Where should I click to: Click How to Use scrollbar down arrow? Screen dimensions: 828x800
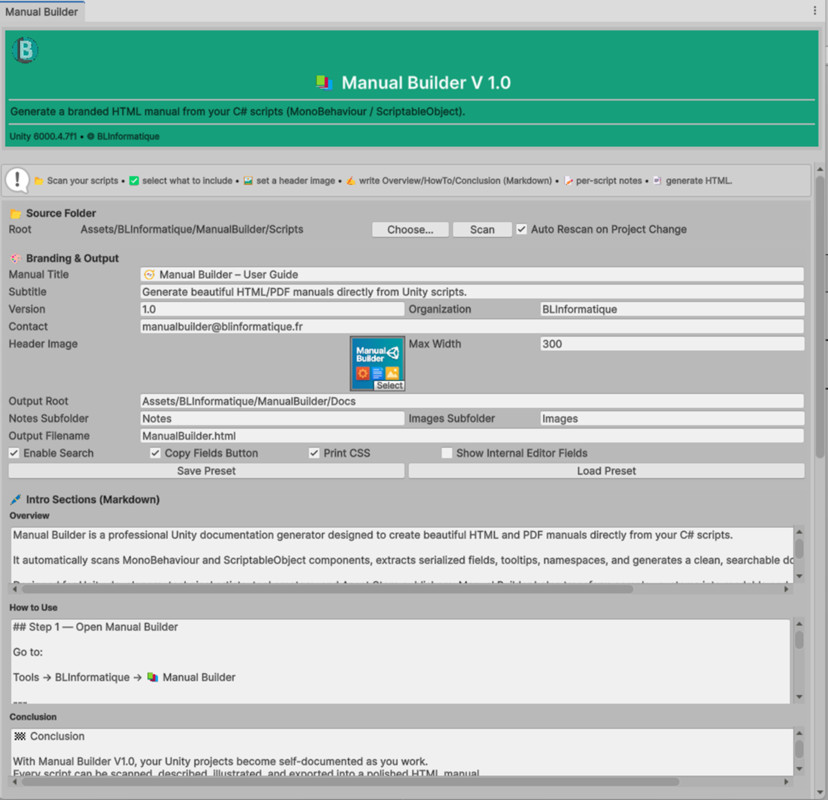799,697
